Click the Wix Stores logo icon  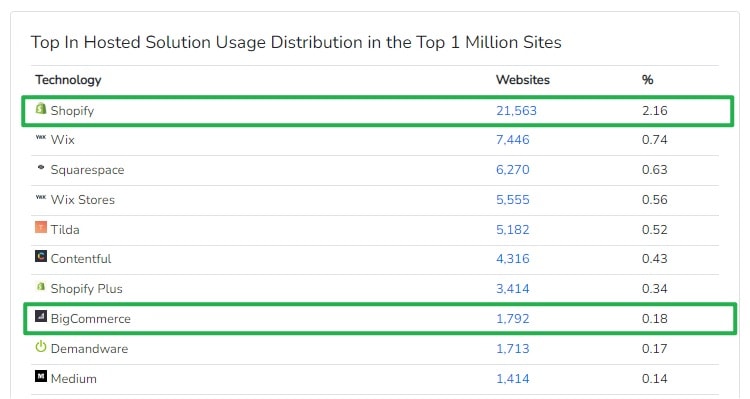click(x=41, y=197)
